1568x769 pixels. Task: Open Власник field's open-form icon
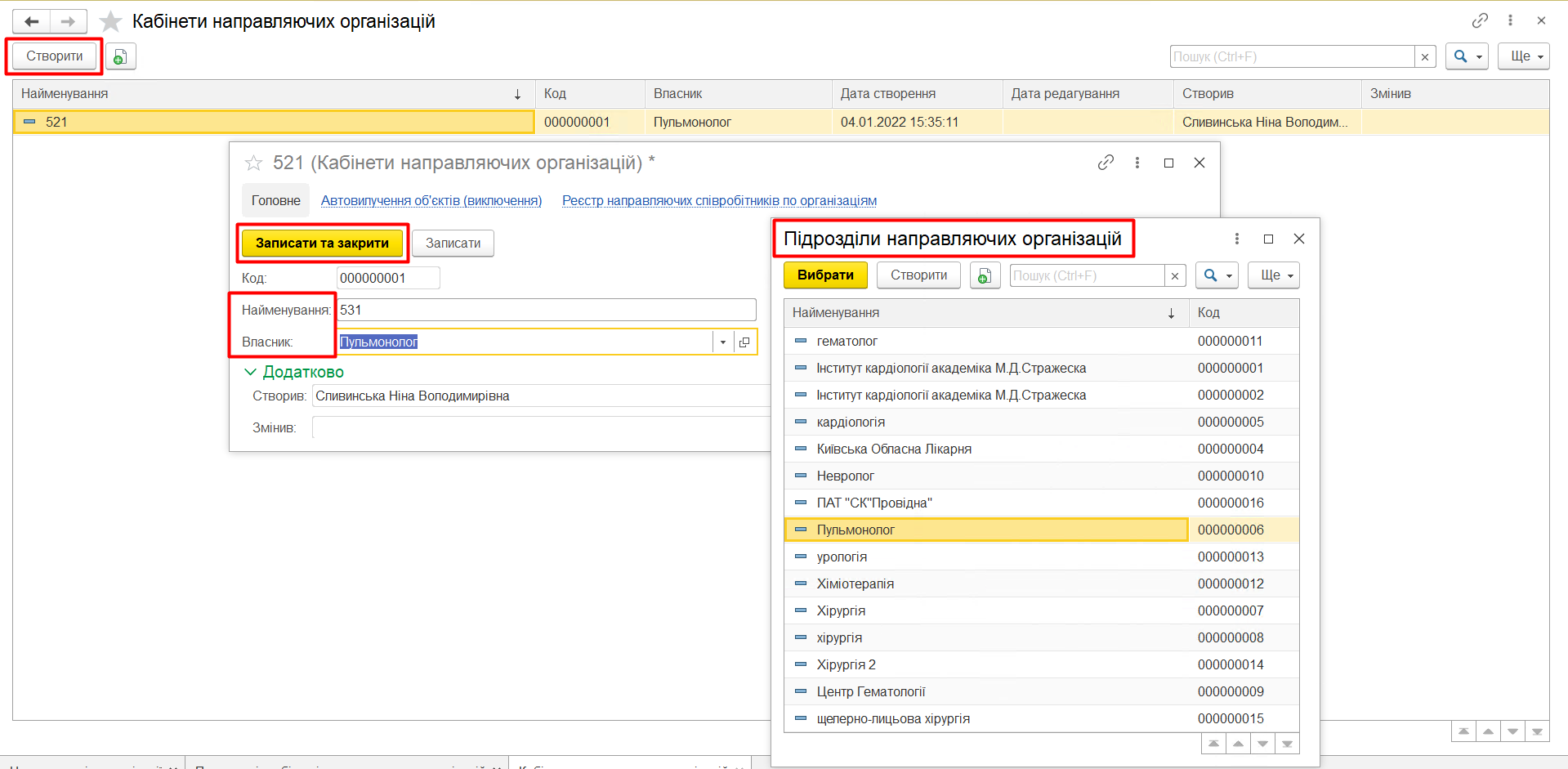click(744, 342)
